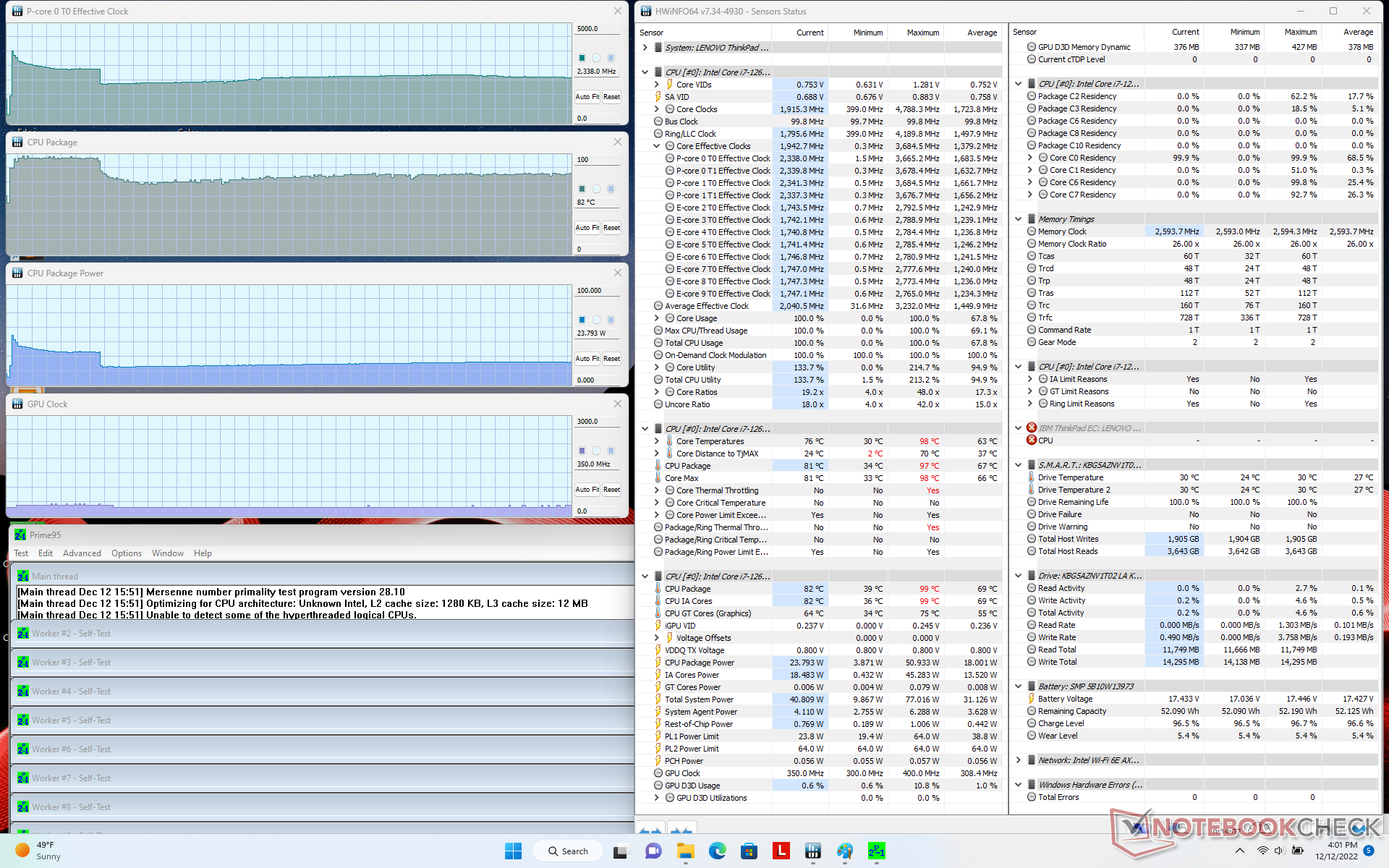Click Prime95 title bar icon
The height and width of the screenshot is (868, 1389).
pyautogui.click(x=20, y=535)
